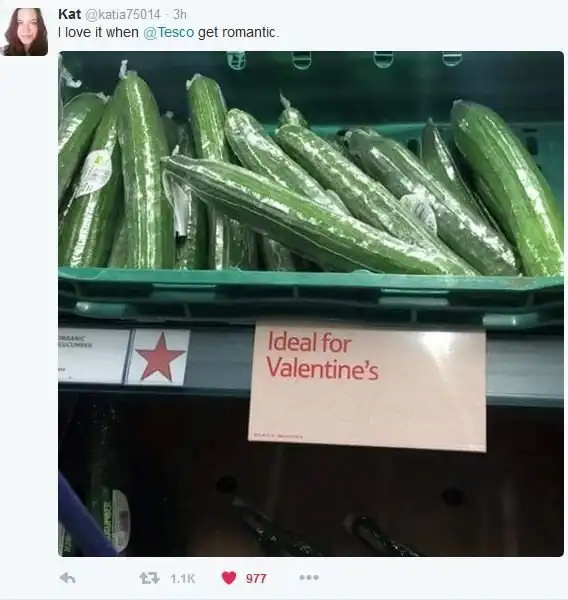Open the three-dot more options menu

tap(309, 577)
